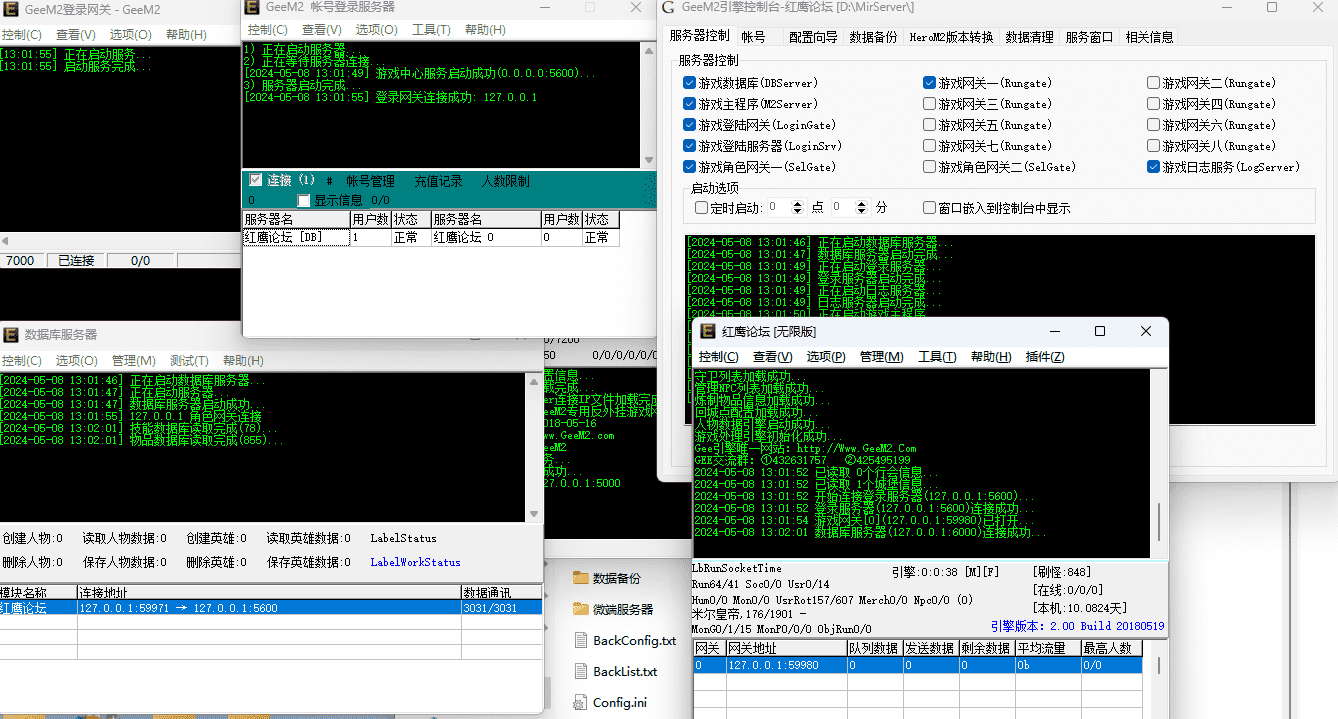Select the 数据备份 folder icon
Screen dimensions: 1338x719
580,578
